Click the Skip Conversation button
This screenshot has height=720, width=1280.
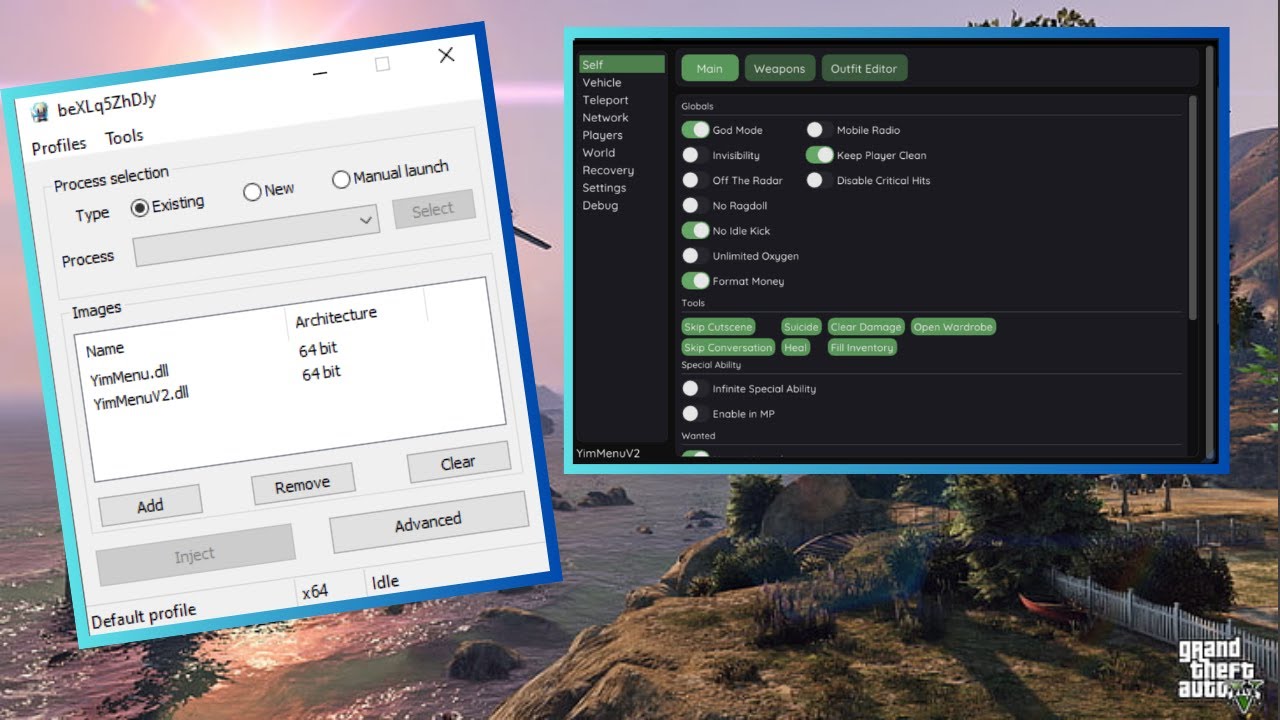(728, 348)
